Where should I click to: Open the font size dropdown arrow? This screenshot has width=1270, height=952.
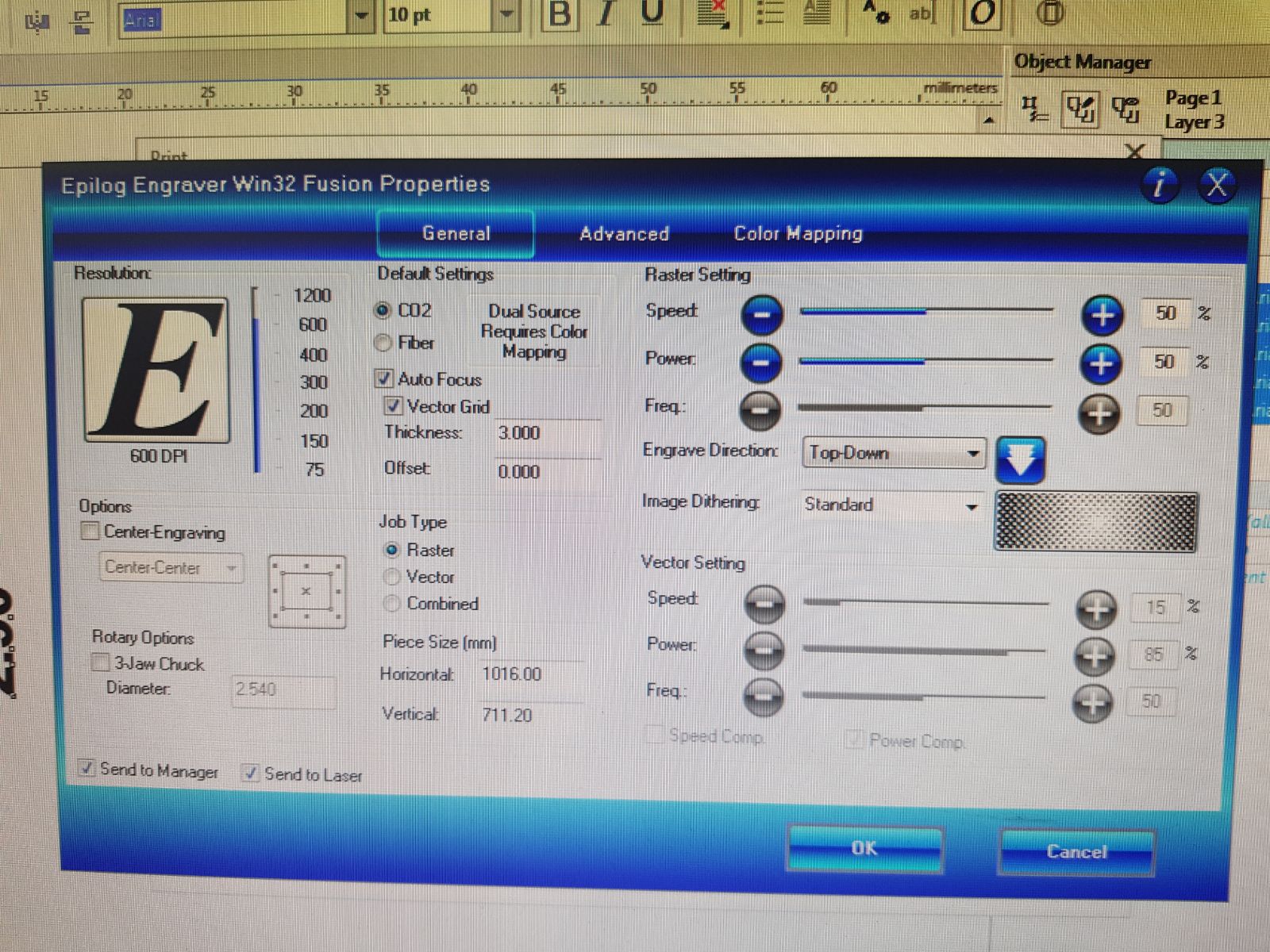(507, 15)
